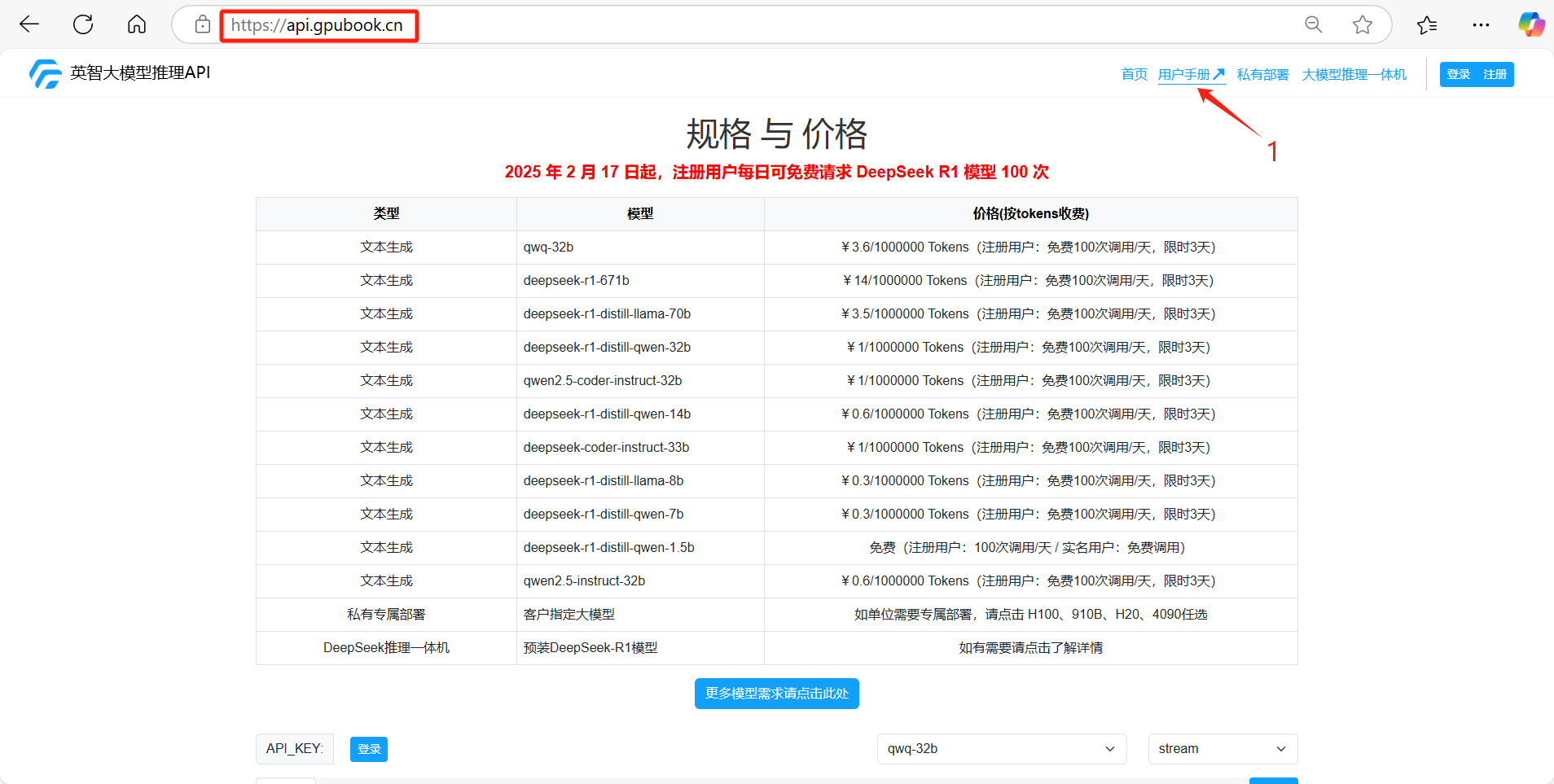Screen dimensions: 1554x784
Task: Open the browser home page icon
Action: (x=137, y=24)
